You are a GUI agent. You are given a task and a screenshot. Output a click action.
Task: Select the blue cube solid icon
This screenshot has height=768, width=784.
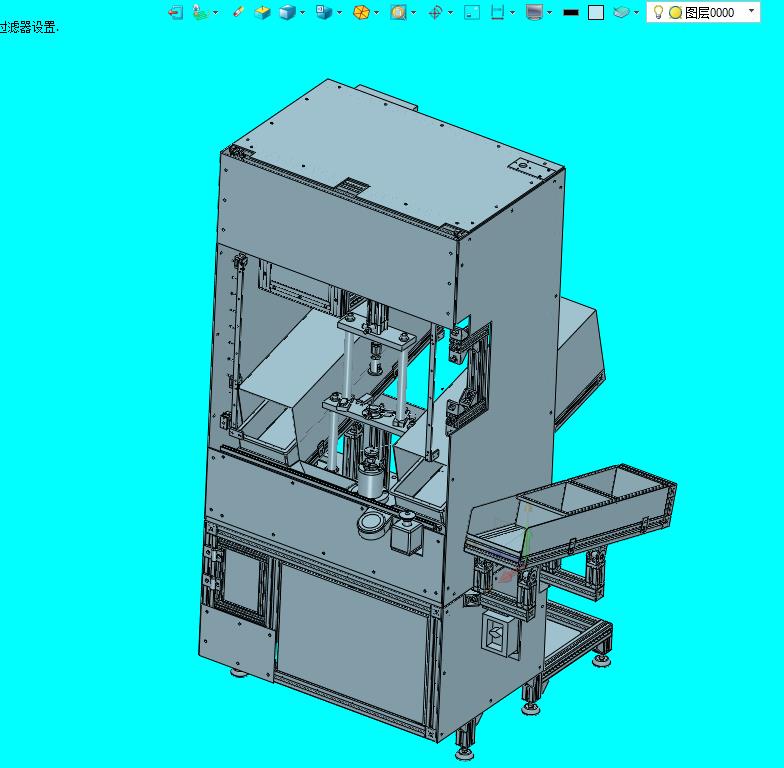click(x=288, y=12)
